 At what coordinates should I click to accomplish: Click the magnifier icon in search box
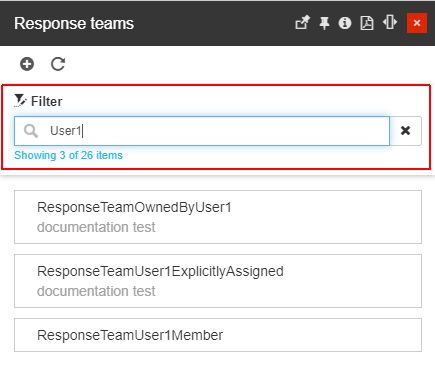(31, 131)
